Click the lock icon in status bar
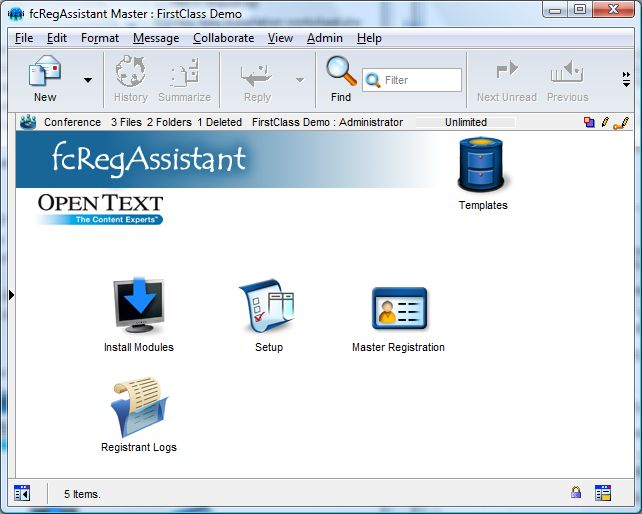 [576, 493]
